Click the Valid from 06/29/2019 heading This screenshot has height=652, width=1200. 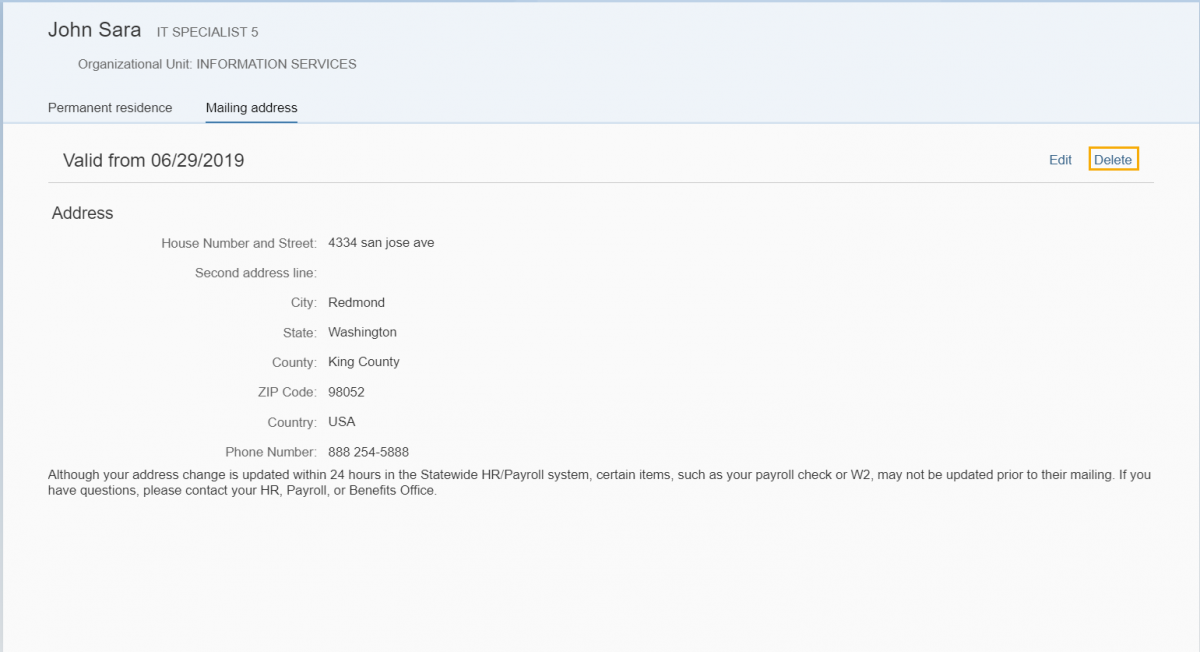pyautogui.click(x=153, y=161)
